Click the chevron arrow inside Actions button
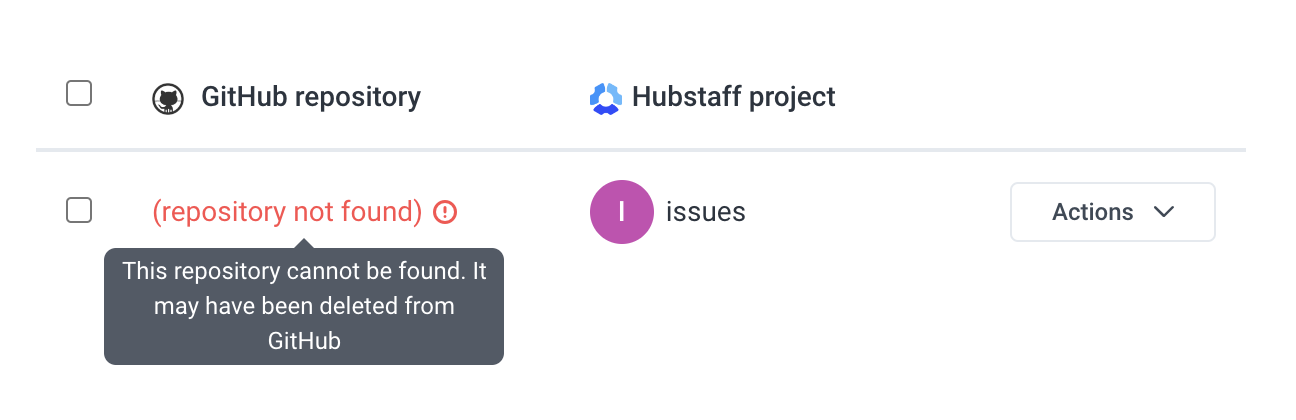 point(1163,212)
